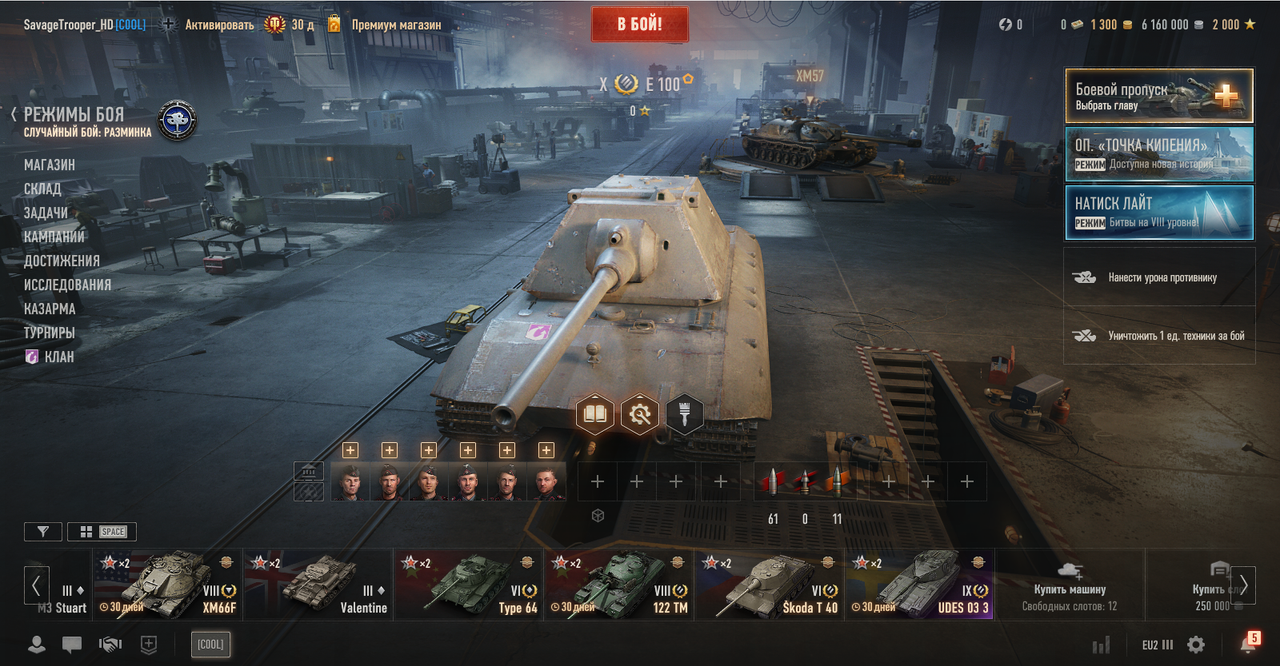Open the Боевой пропуск banner
Viewport: 1280px width, 666px height.
coord(1159,96)
